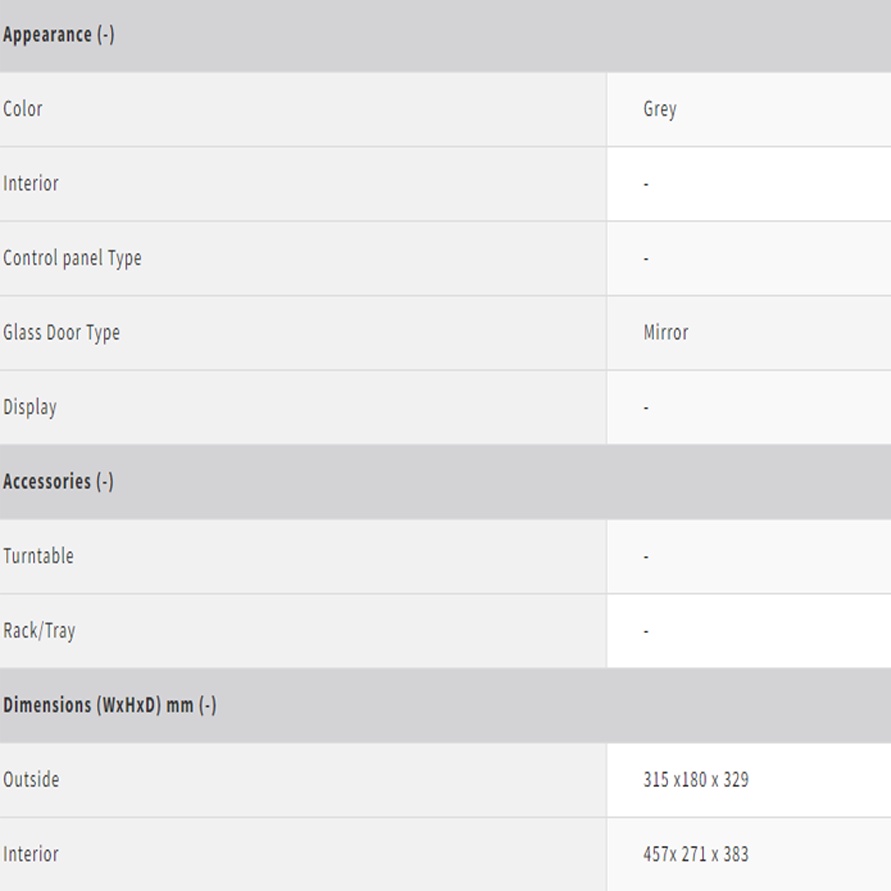Click the Interior label under Appearance

(x=31, y=184)
